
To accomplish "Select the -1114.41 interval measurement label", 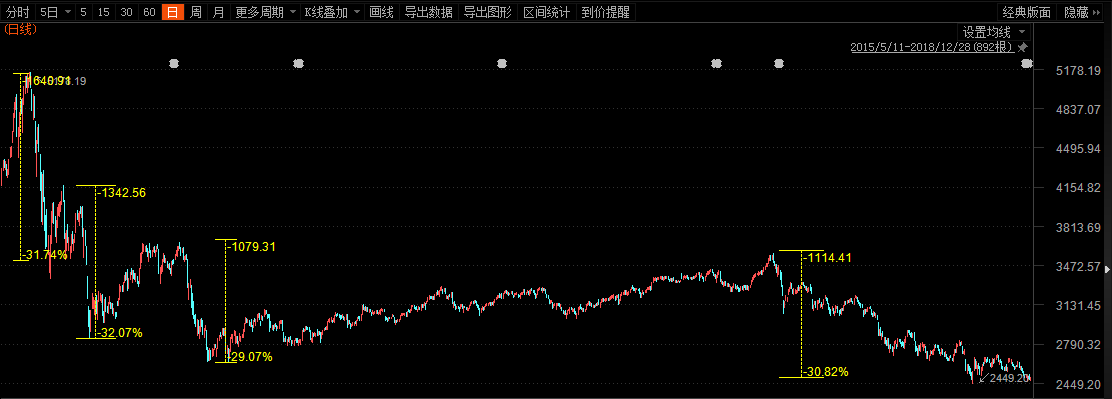I will coord(827,258).
